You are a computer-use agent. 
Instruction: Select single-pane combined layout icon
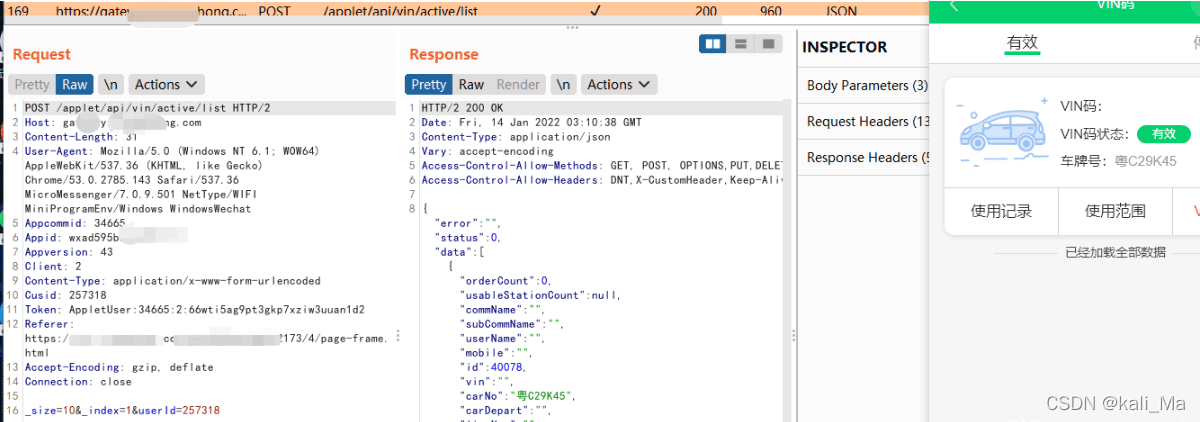tap(768, 44)
